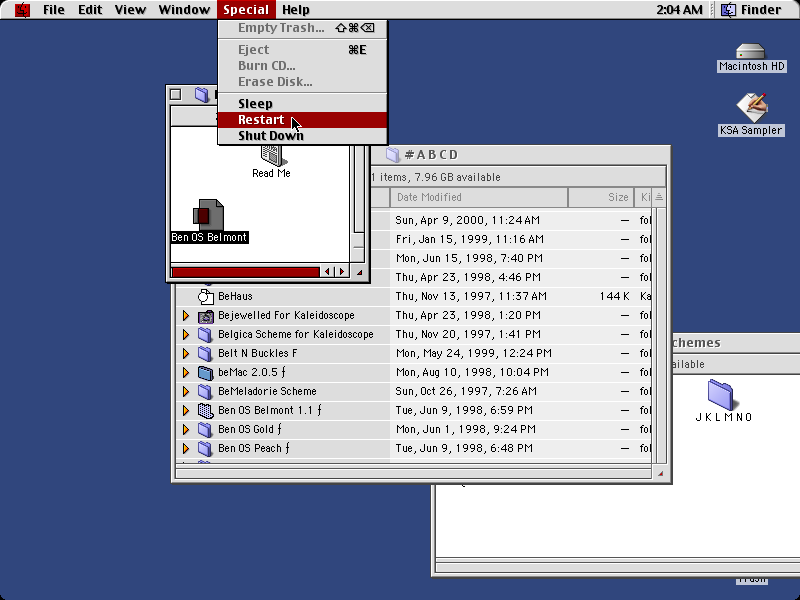Open the View menu
Viewport: 800px width, 600px height.
(x=130, y=10)
